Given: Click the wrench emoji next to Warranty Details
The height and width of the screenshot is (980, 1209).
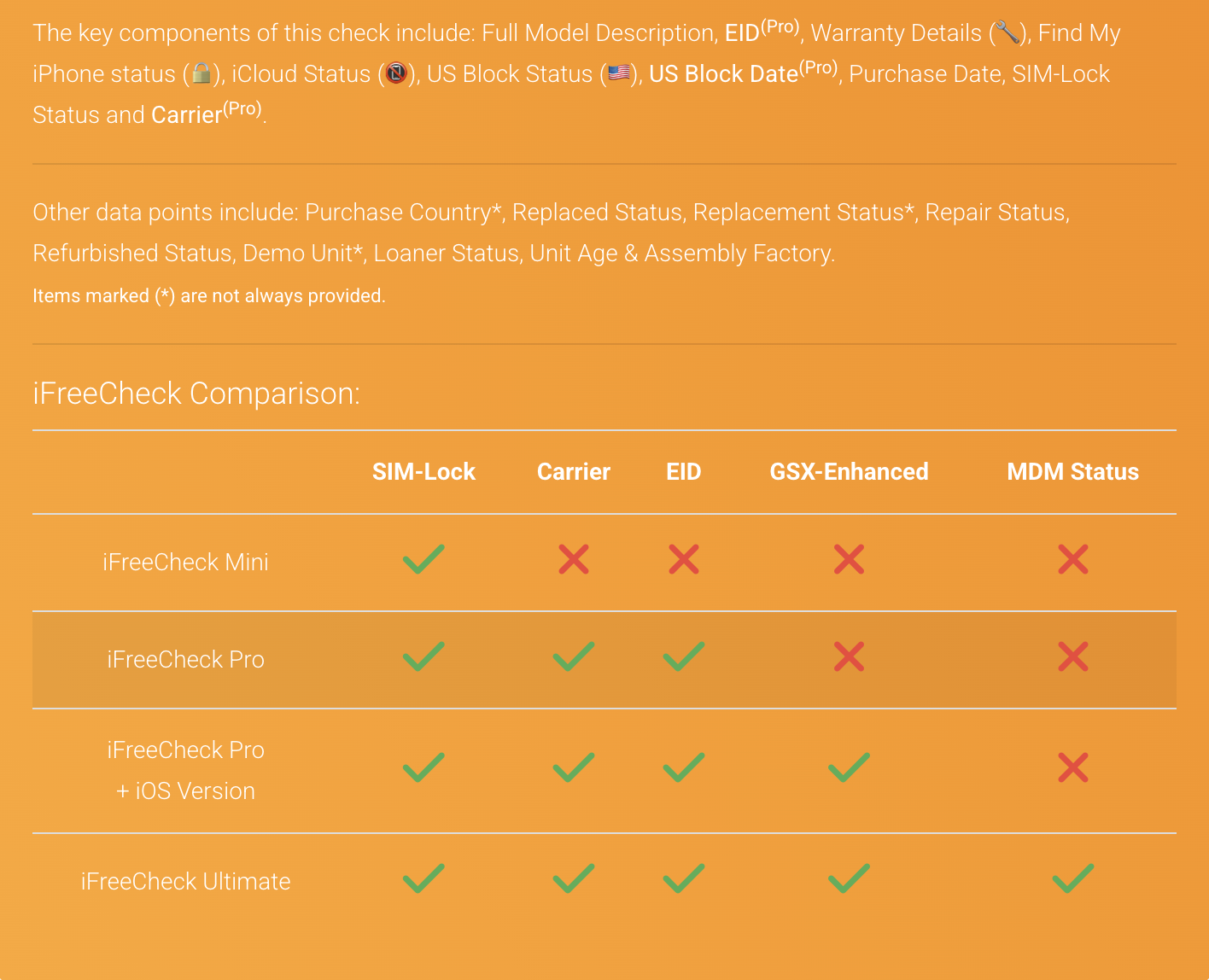Looking at the screenshot, I should 1007,33.
